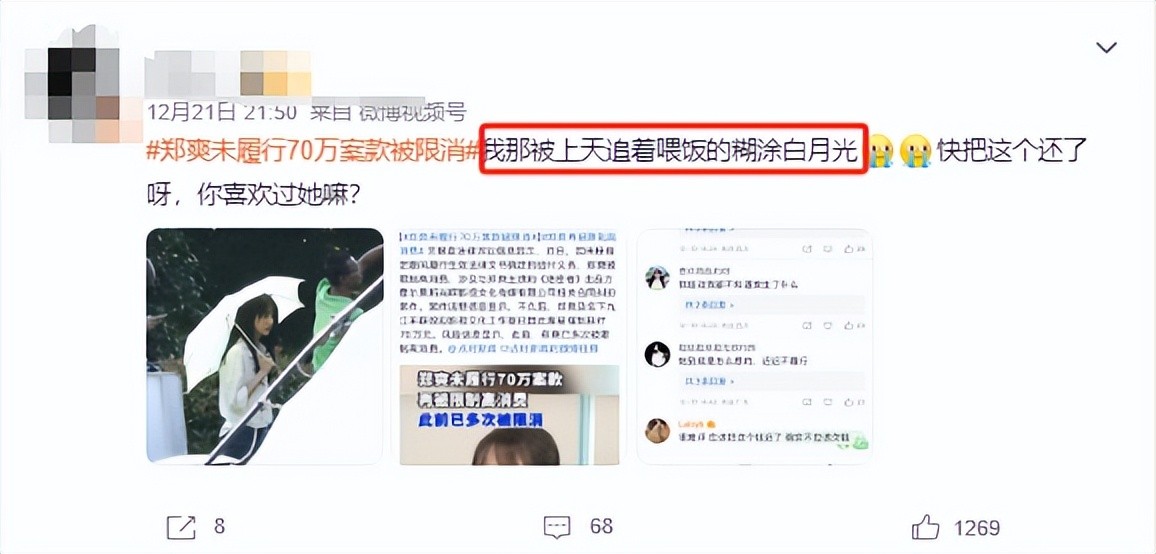Click the blurred username

[x=192, y=74]
